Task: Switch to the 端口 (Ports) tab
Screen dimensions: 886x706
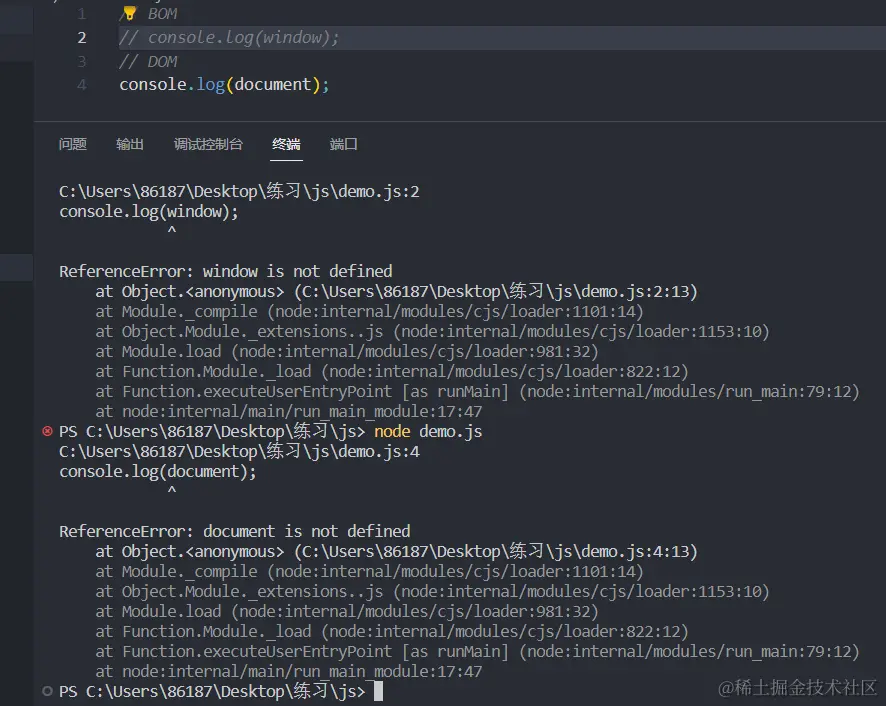Action: (x=344, y=144)
